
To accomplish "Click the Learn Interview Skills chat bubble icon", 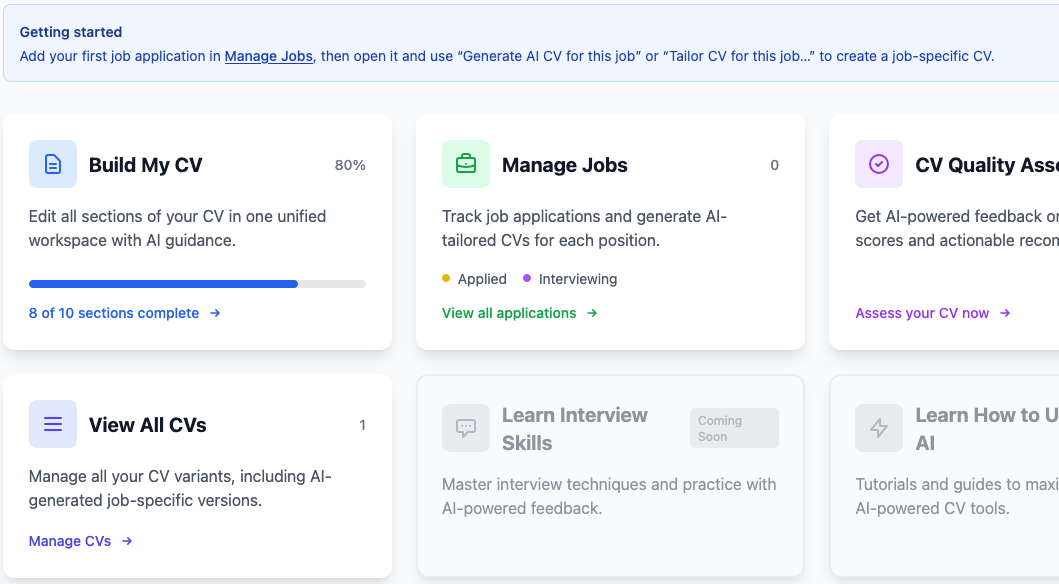I will pyautogui.click(x=465, y=428).
